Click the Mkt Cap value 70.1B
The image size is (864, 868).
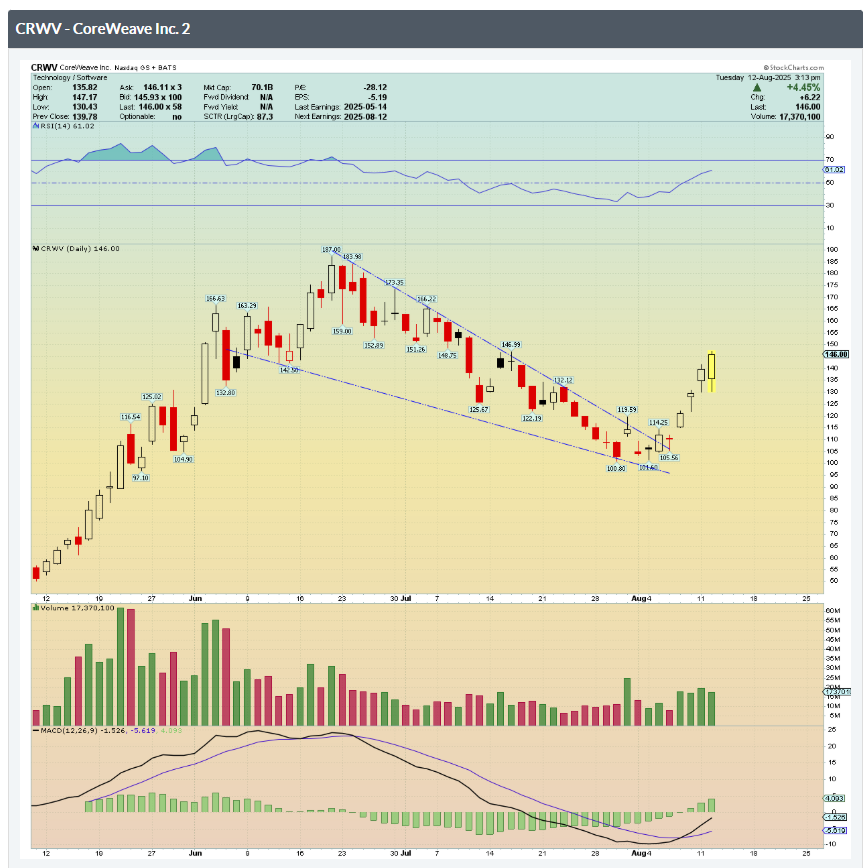[262, 87]
